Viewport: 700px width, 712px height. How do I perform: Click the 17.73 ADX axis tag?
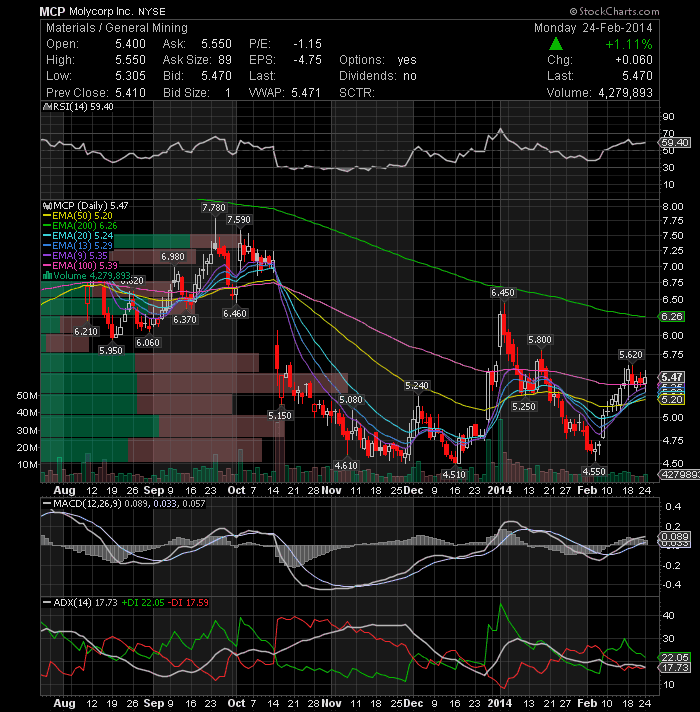click(675, 668)
